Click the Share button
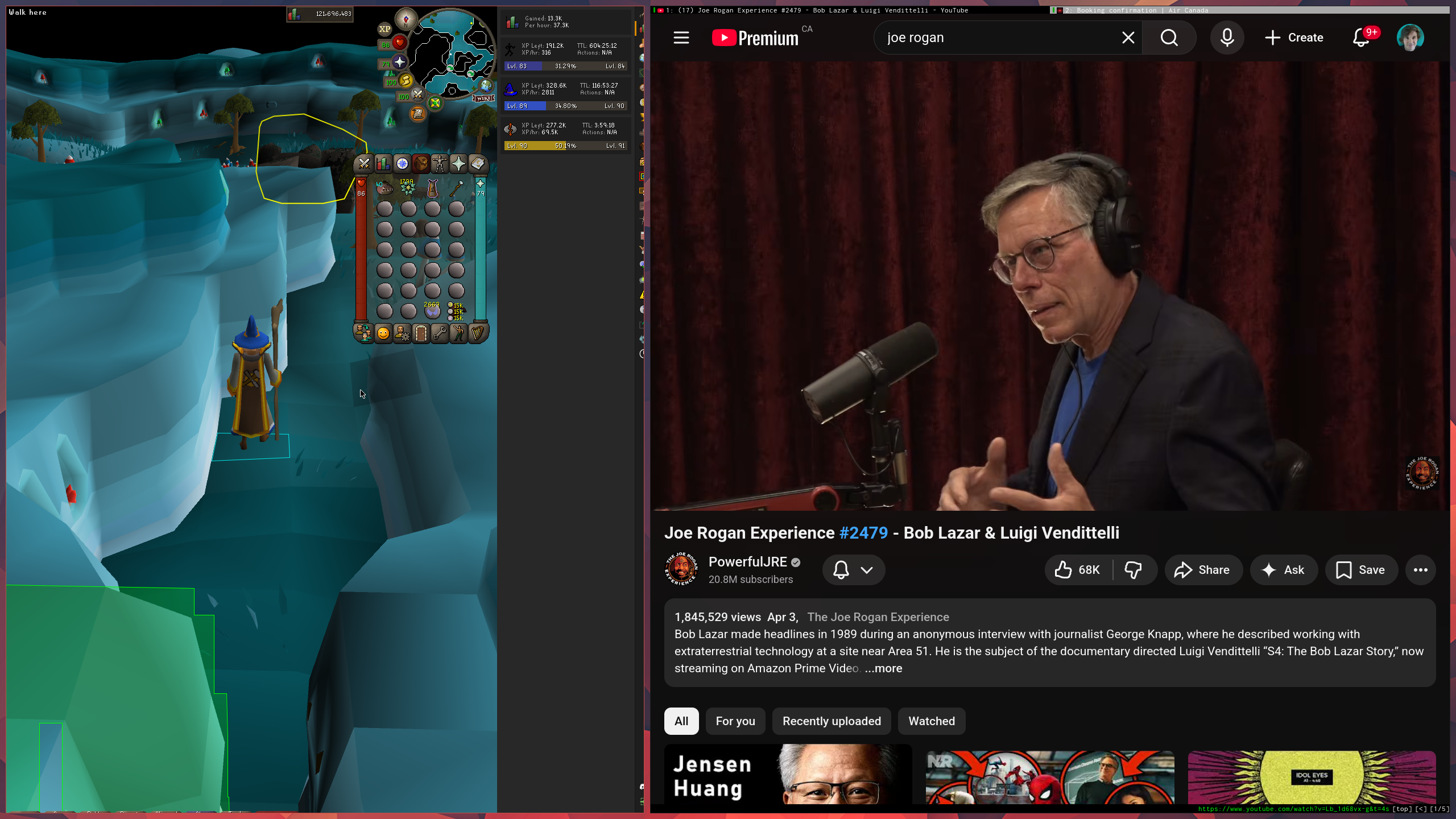This screenshot has width=1456, height=819. coord(1203,570)
